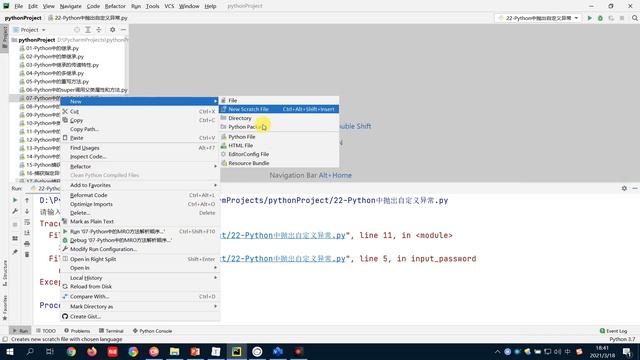Select Reload from Disk

140,287
